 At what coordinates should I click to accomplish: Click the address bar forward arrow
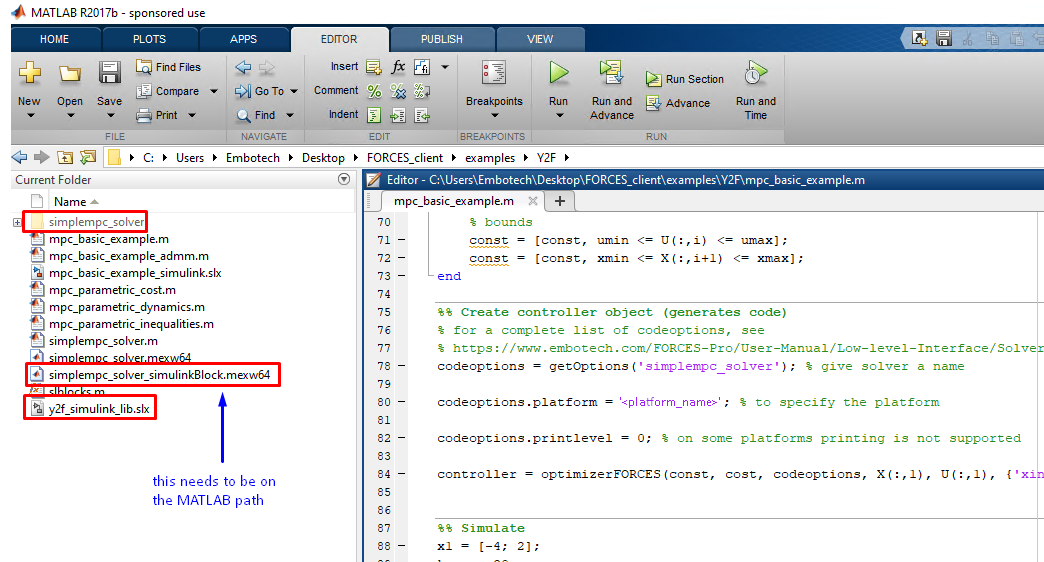click(x=41, y=158)
